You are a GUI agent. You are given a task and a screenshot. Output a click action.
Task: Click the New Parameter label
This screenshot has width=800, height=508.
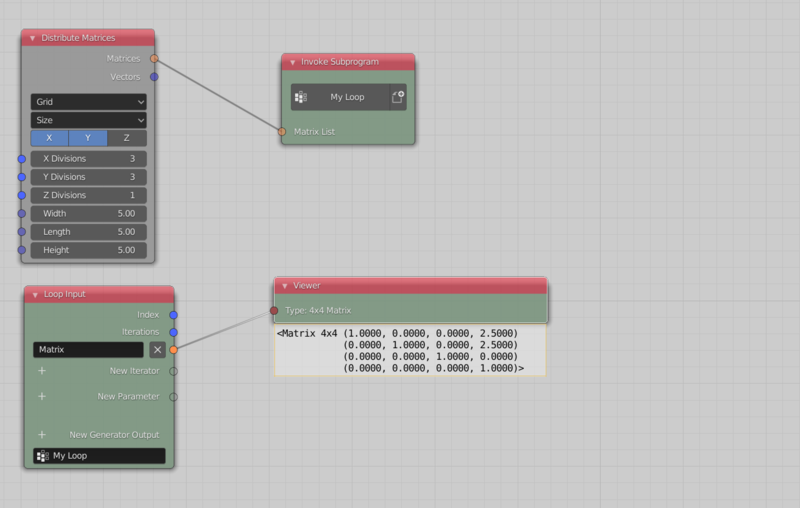click(128, 397)
